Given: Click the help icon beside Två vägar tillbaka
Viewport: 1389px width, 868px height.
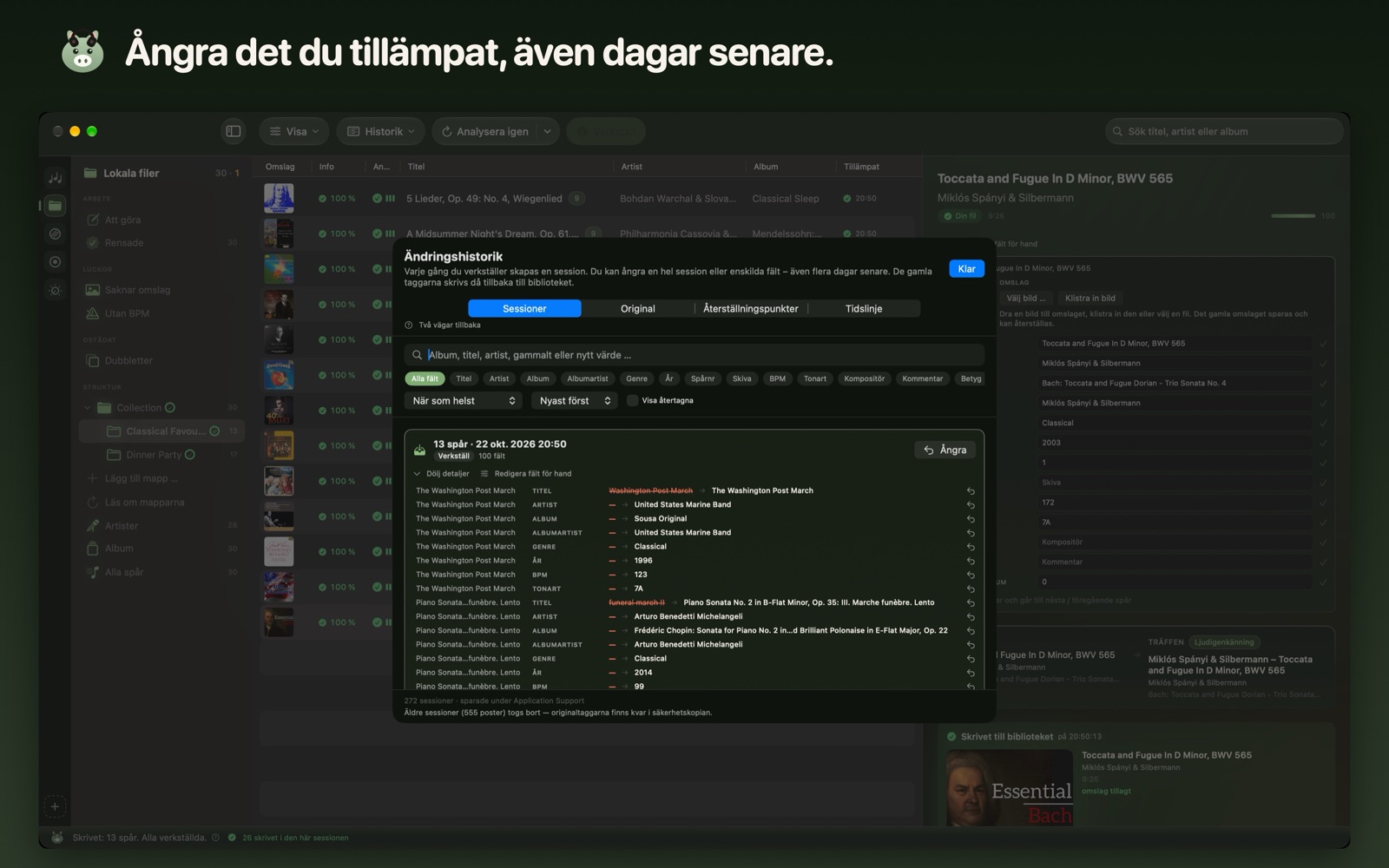Looking at the screenshot, I should click(409, 325).
